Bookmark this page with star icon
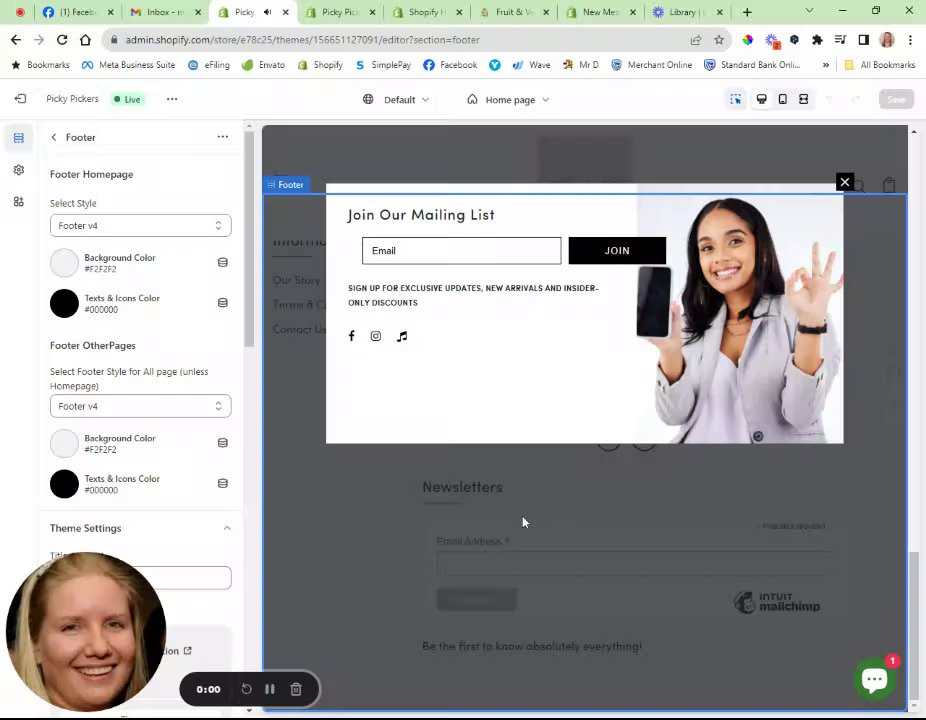The image size is (926, 720). (719, 40)
